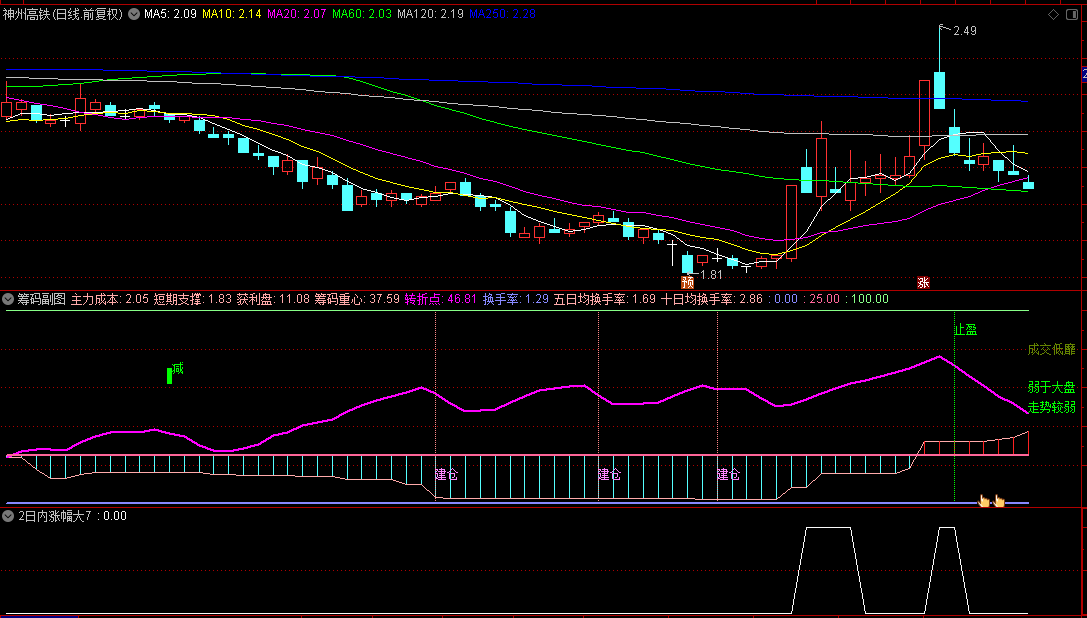This screenshot has width=1087, height=618.
Task: Open the 2日内涨幅大7 indicator arrow
Action: 8,516
